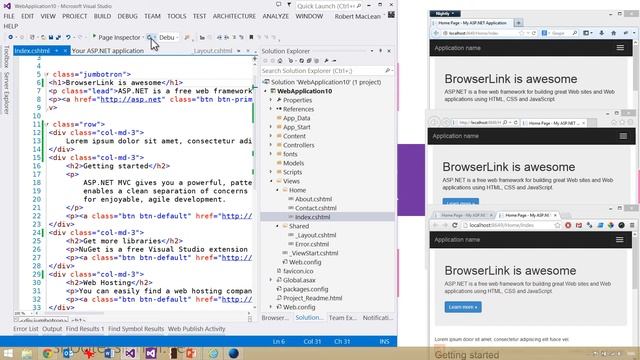Click Application name link in Internet Explorer page
640x360 pixels.
click(456, 136)
